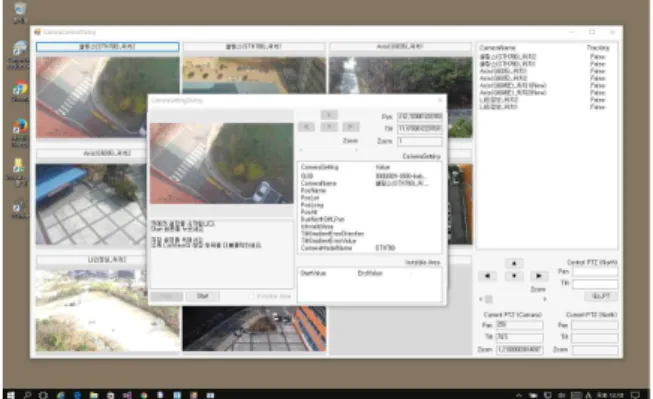Open the Firefox desktop shortcut

point(19,132)
